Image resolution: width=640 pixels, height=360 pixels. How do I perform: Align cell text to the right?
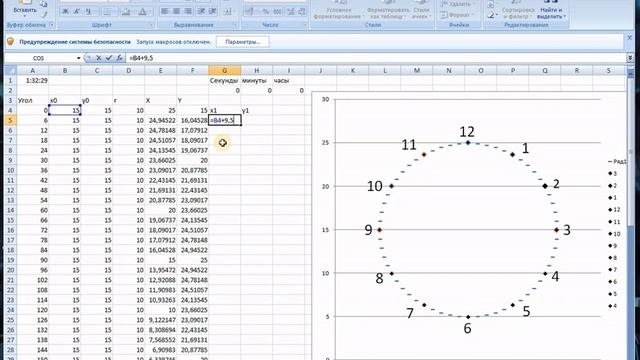click(188, 11)
